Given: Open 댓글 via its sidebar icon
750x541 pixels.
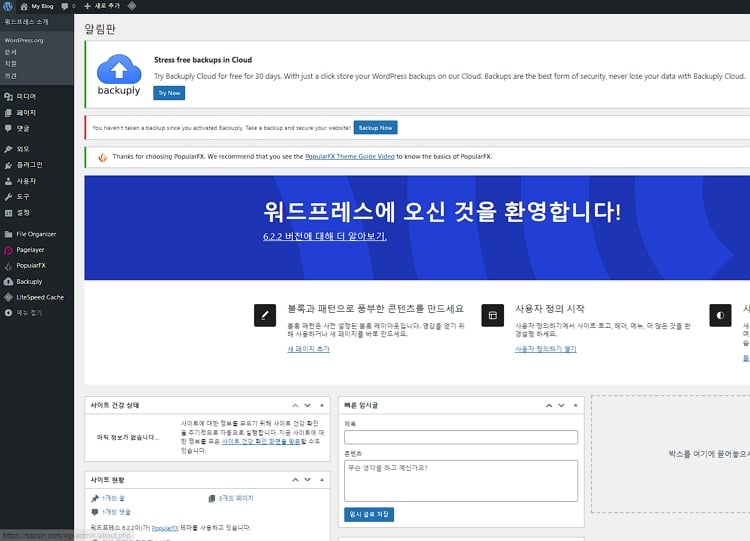Looking at the screenshot, I should click(8, 128).
